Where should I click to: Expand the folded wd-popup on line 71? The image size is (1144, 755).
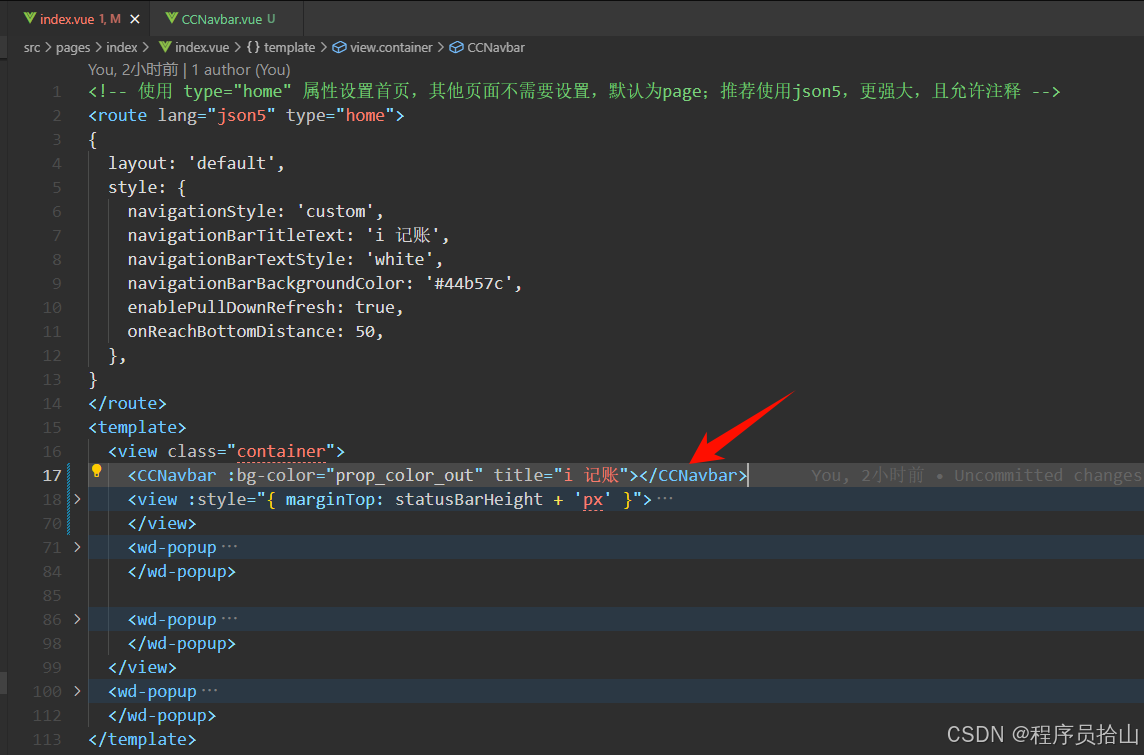click(77, 547)
